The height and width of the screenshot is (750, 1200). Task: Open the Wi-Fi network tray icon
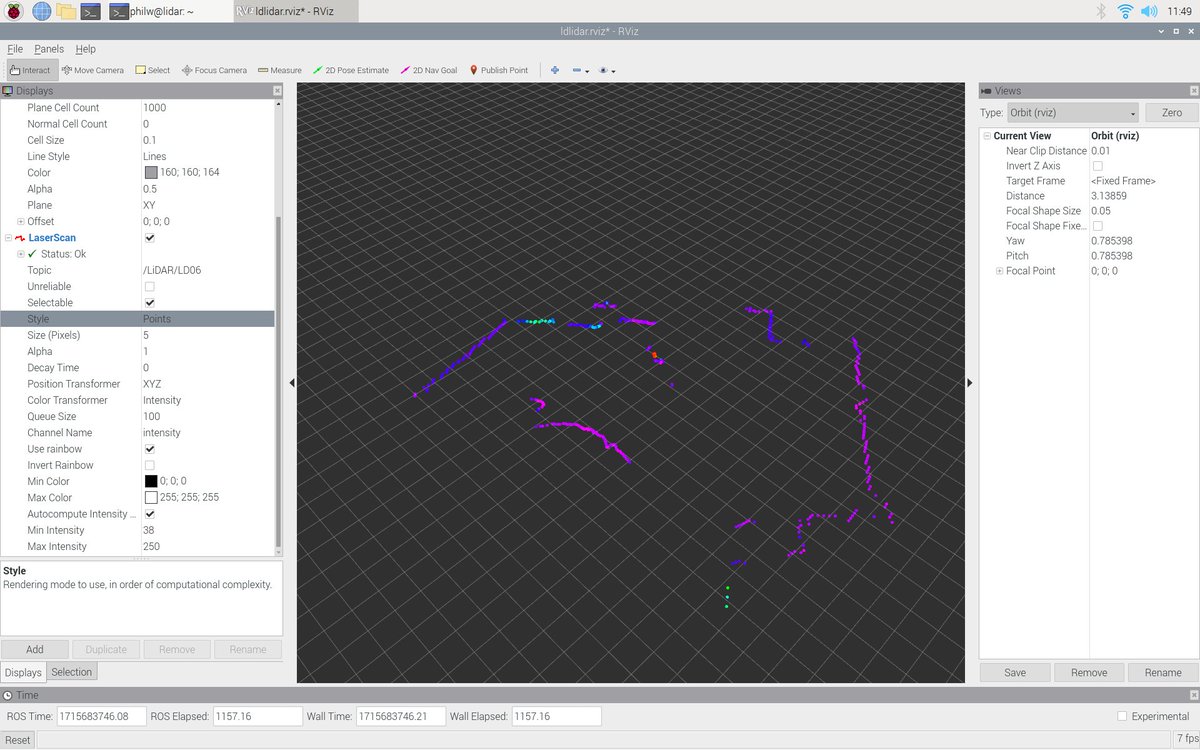[x=1125, y=11]
